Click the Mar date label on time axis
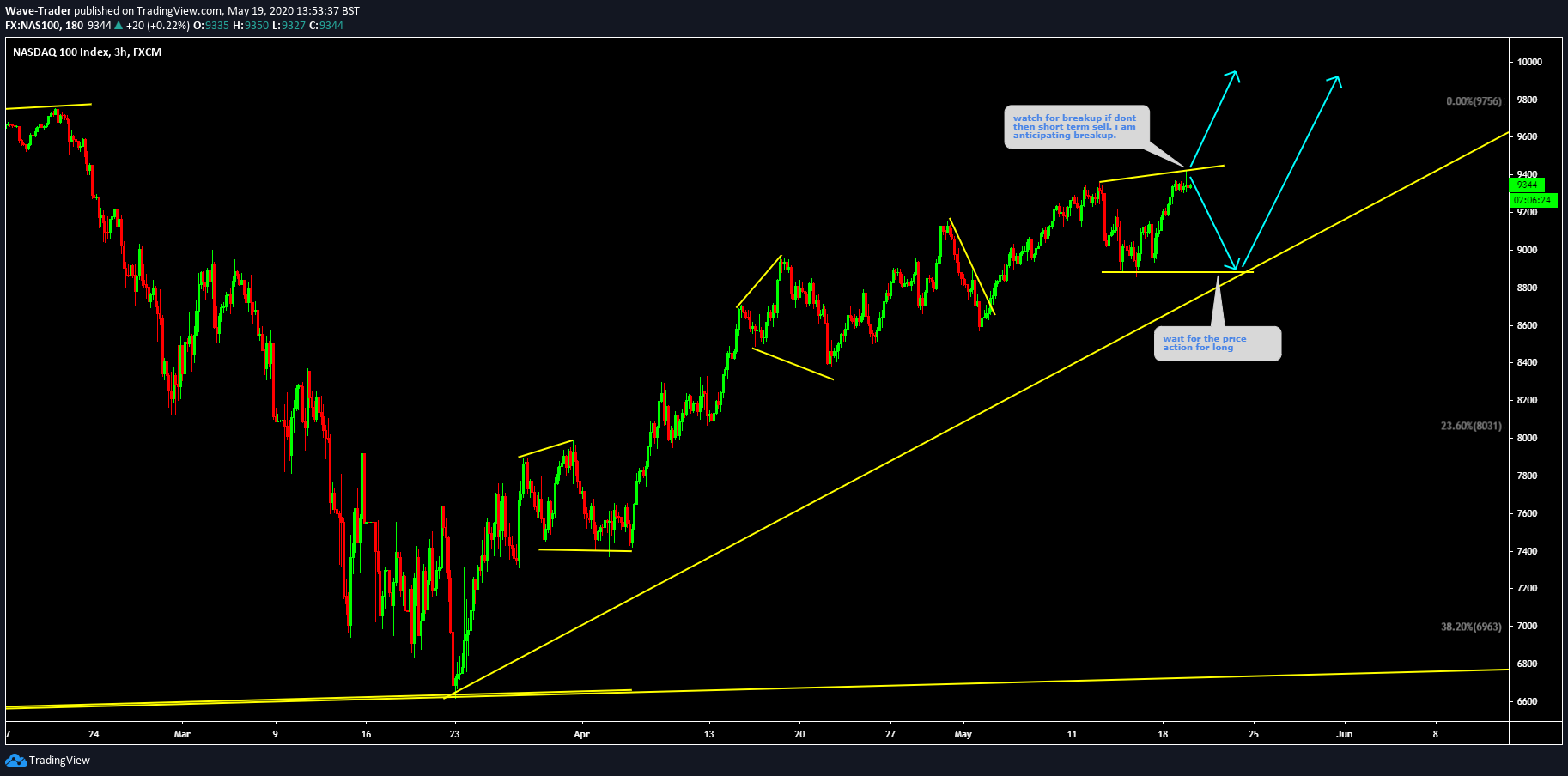Screen dimensions: 1568x776 (x=182, y=734)
